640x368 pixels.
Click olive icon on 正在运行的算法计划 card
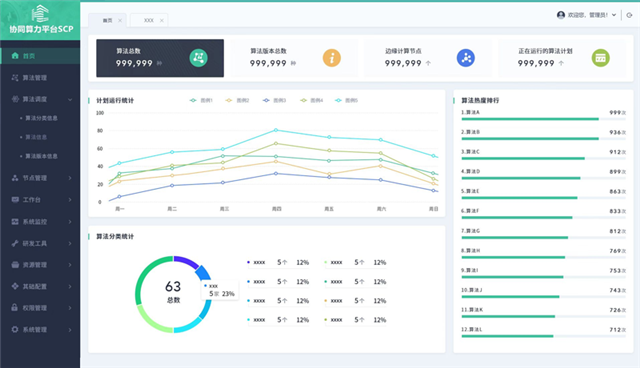pos(600,58)
